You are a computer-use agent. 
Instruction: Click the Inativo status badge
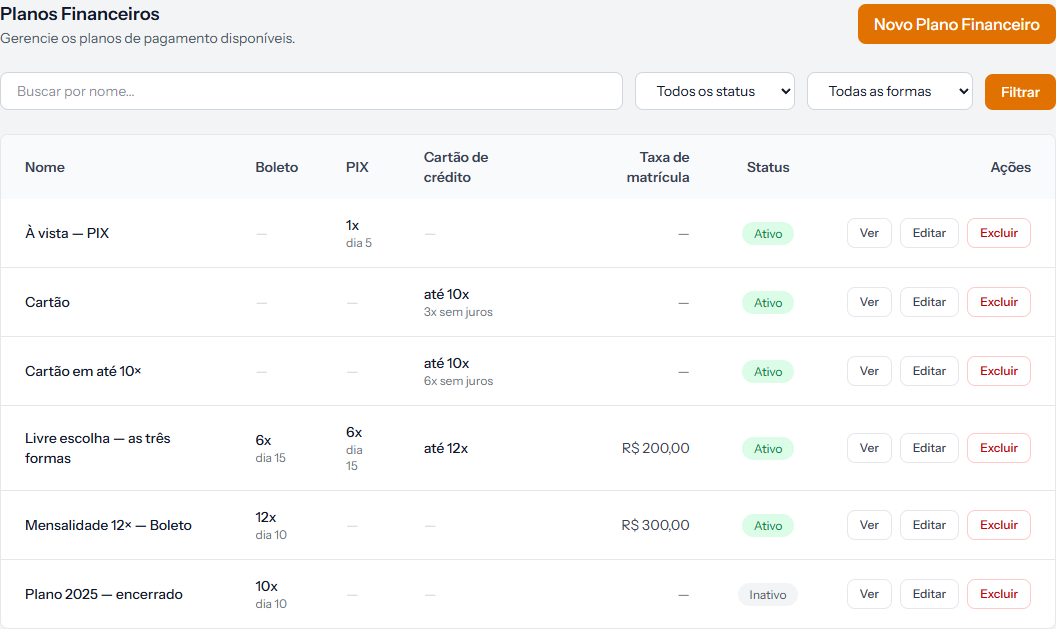tap(768, 595)
